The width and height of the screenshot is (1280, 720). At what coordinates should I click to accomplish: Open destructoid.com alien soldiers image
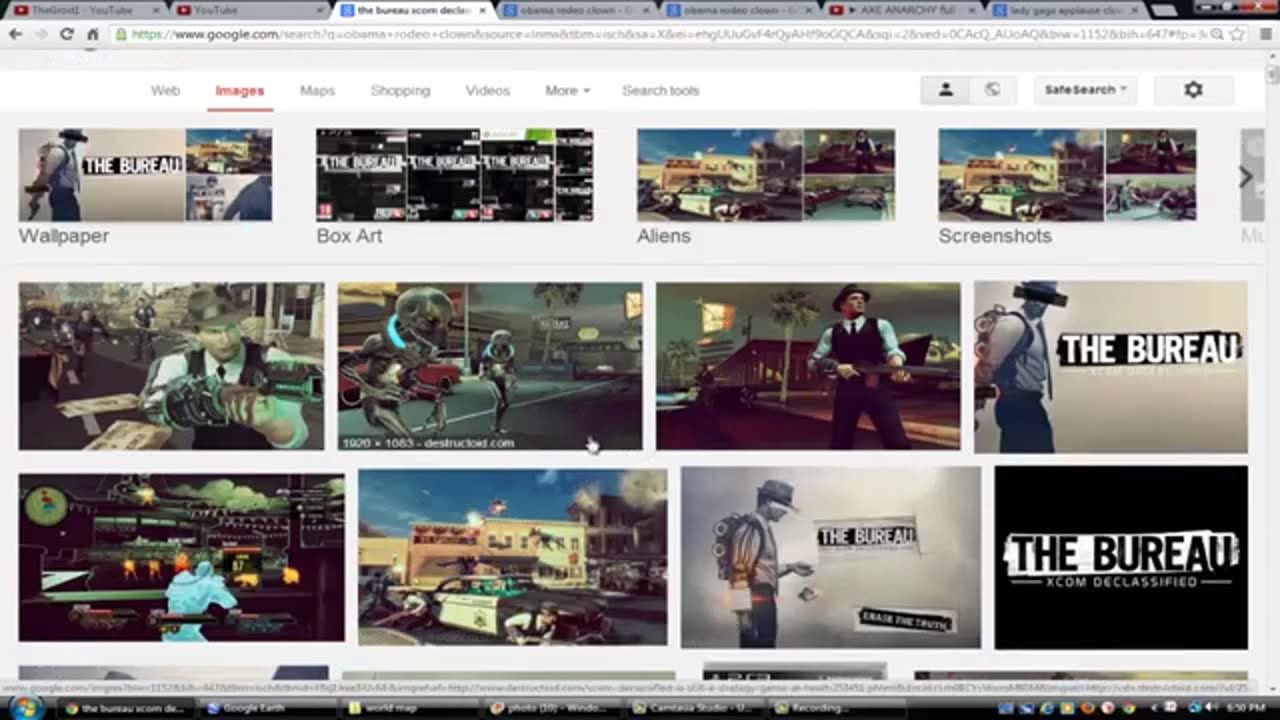(x=490, y=366)
